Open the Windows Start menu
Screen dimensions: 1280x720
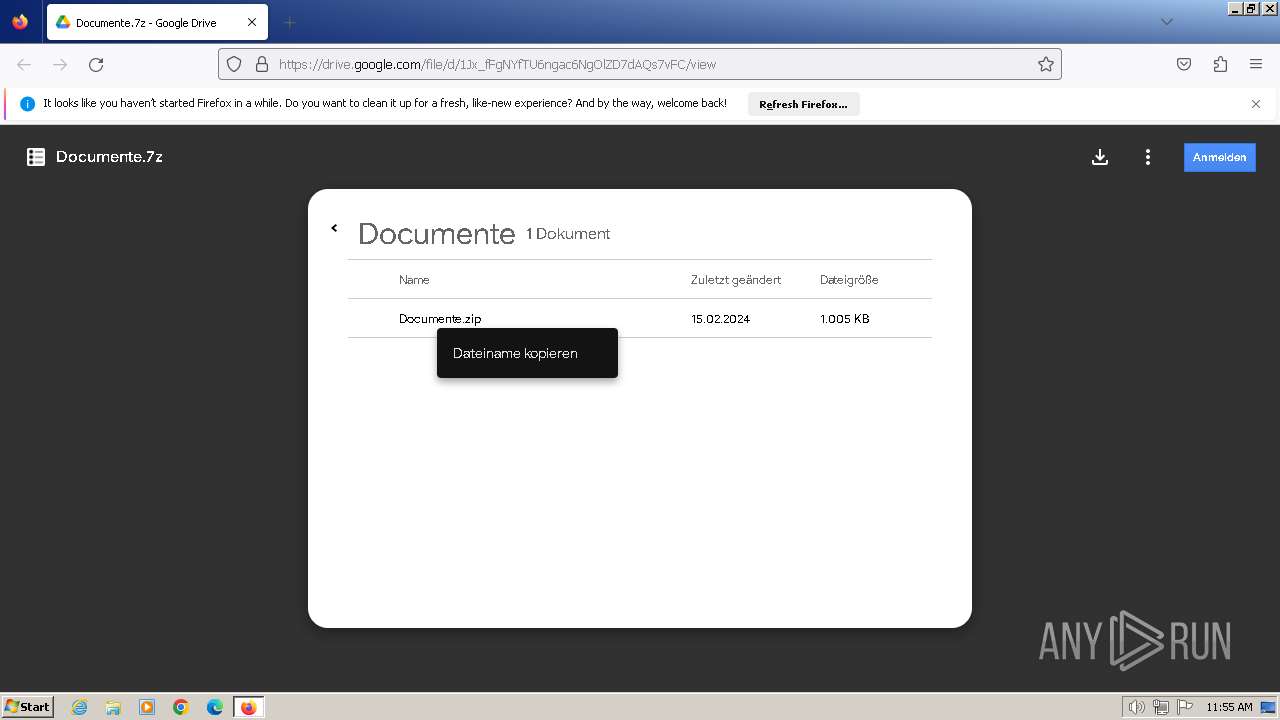(27, 706)
